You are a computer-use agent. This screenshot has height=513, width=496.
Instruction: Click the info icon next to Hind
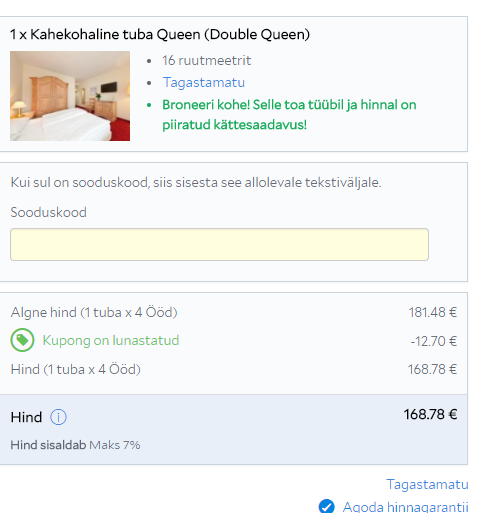(58, 417)
